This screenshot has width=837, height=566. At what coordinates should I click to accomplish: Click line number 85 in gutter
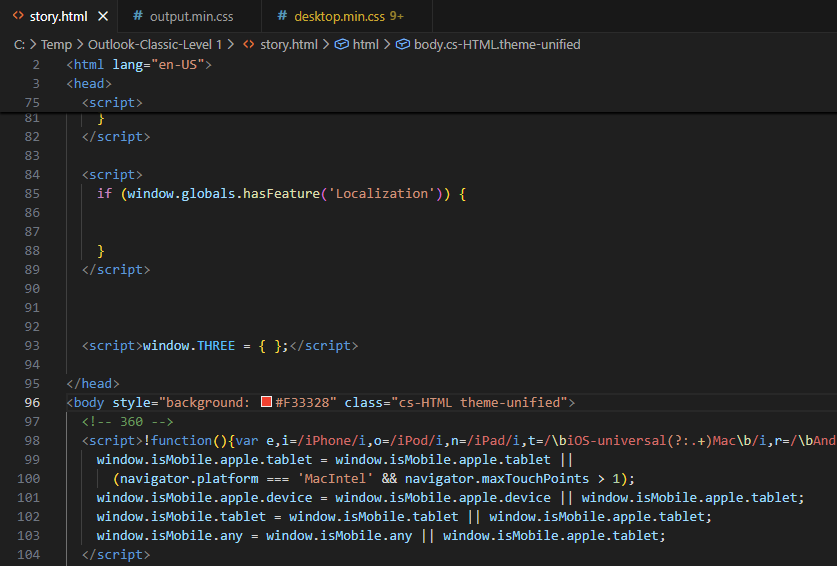[x=32, y=193]
